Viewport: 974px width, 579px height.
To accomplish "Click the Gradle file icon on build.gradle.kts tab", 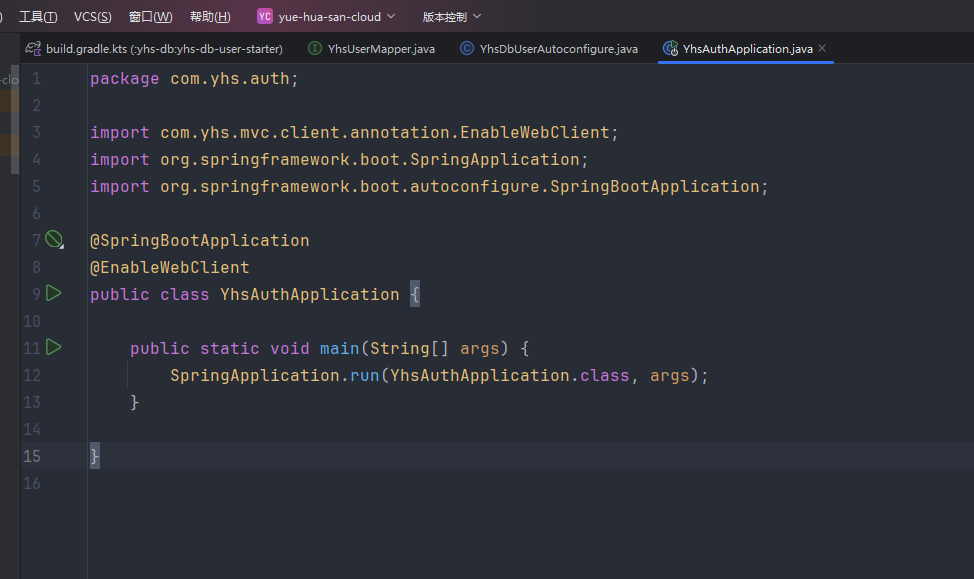I will (33, 48).
